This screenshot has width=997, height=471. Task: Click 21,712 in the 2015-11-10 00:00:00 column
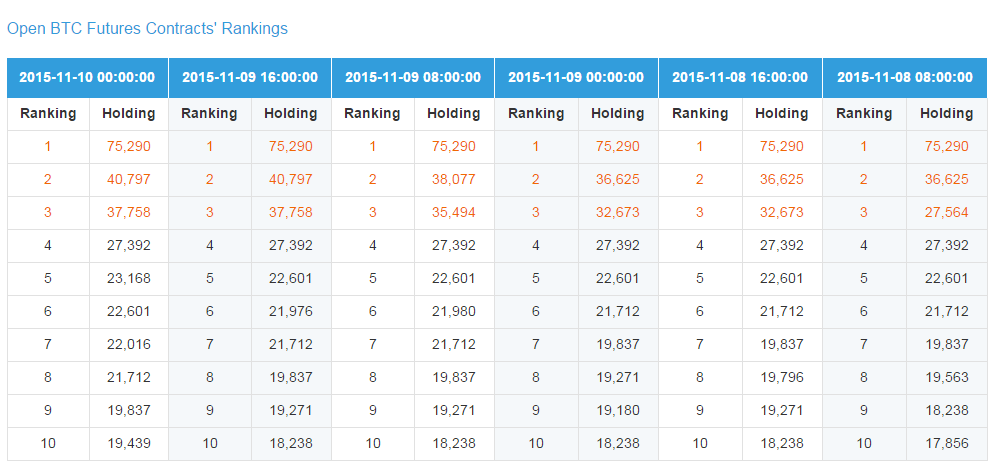click(x=129, y=378)
